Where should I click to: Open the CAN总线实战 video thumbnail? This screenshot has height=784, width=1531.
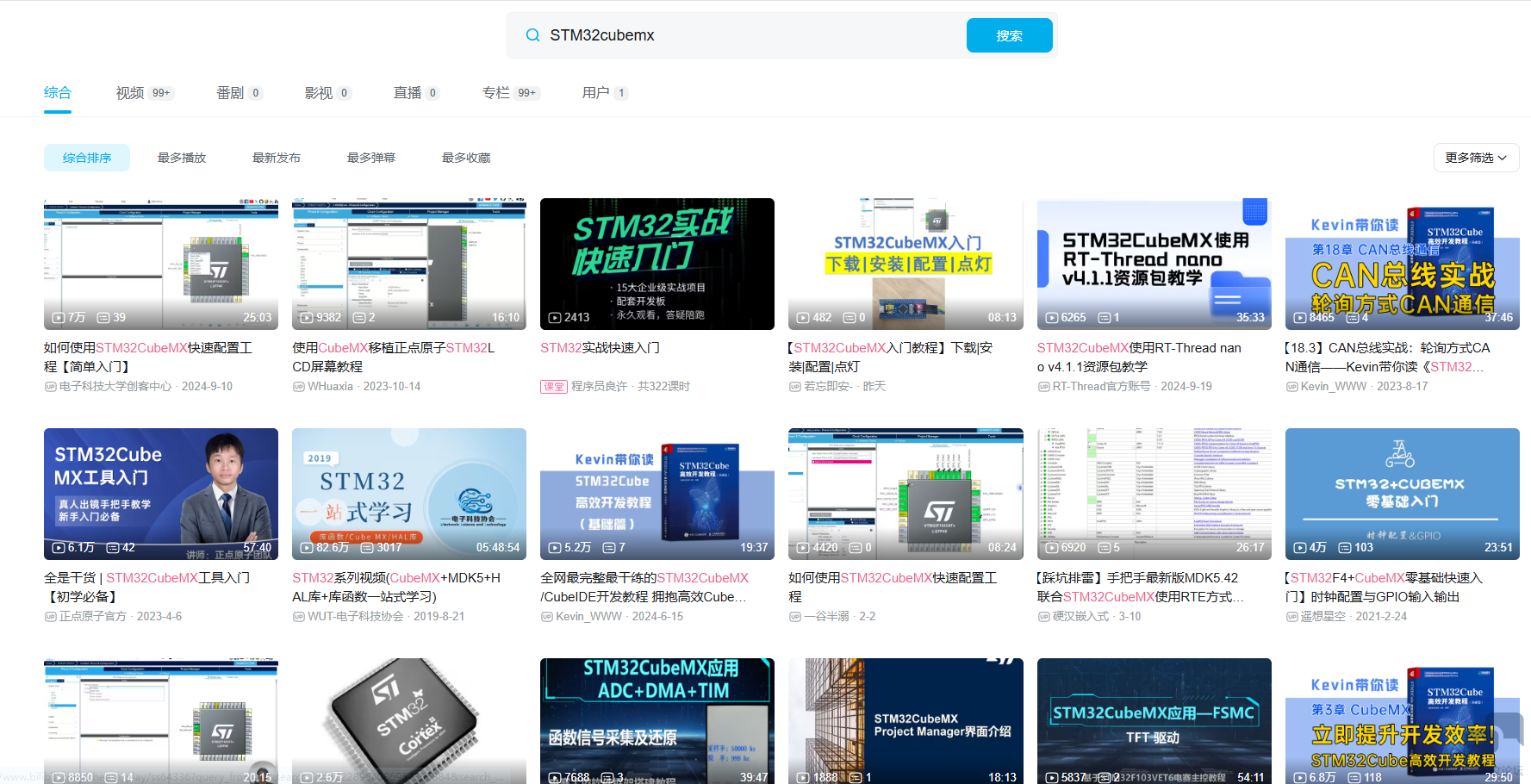point(1403,264)
